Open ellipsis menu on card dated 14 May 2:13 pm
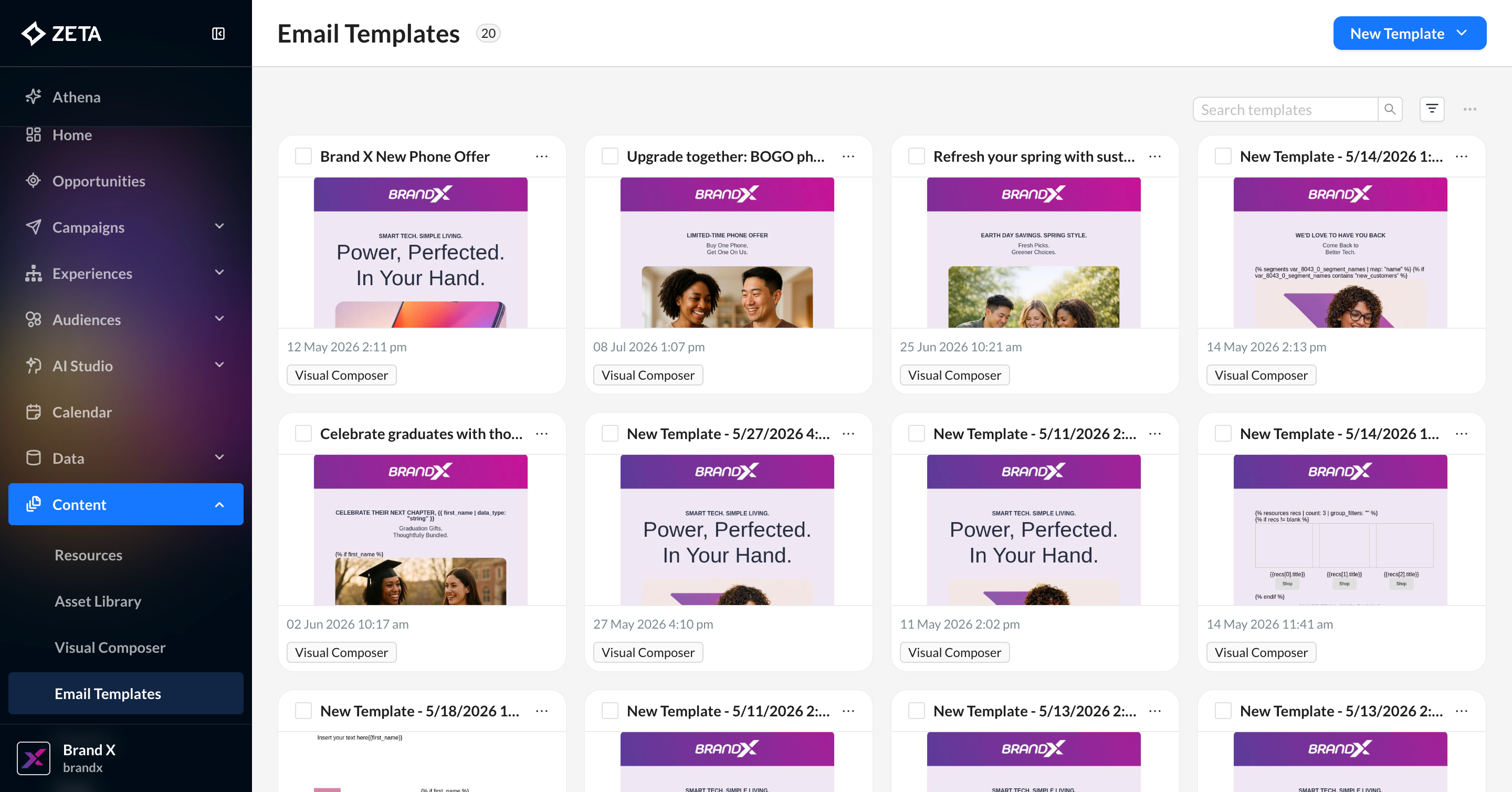1512x792 pixels. 1462,156
